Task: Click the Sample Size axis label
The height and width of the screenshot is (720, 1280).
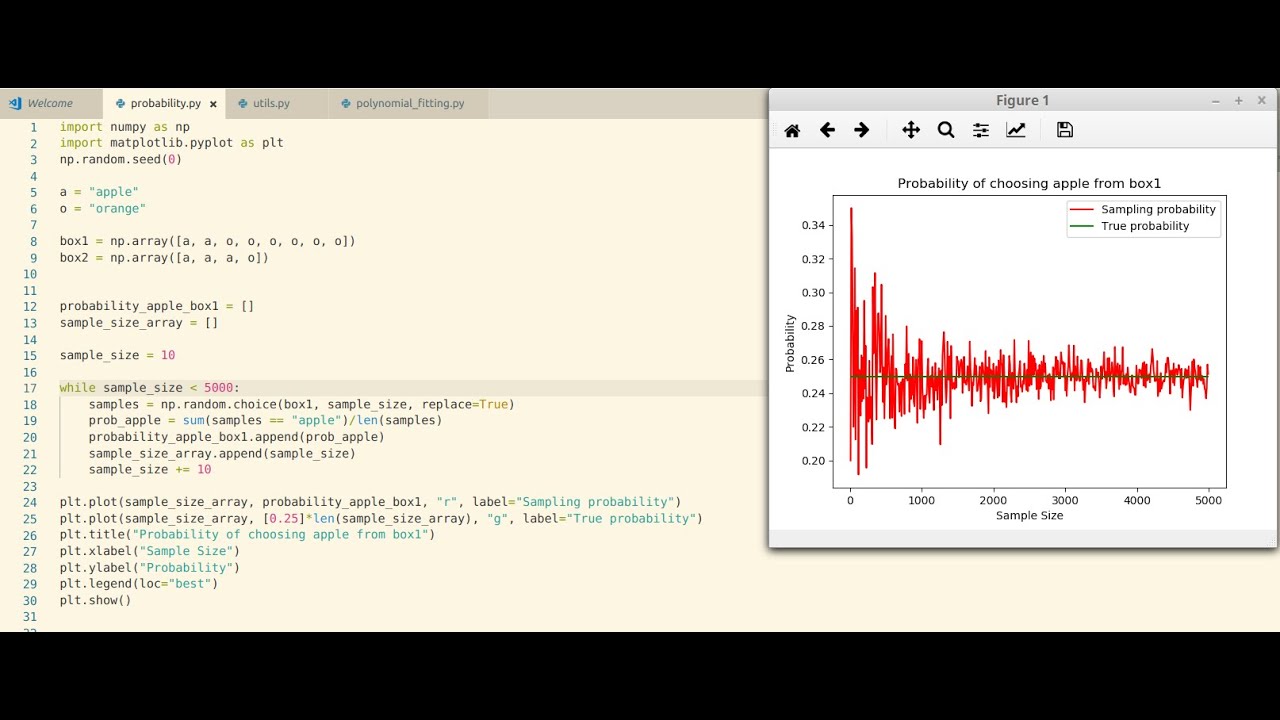Action: (x=1029, y=516)
